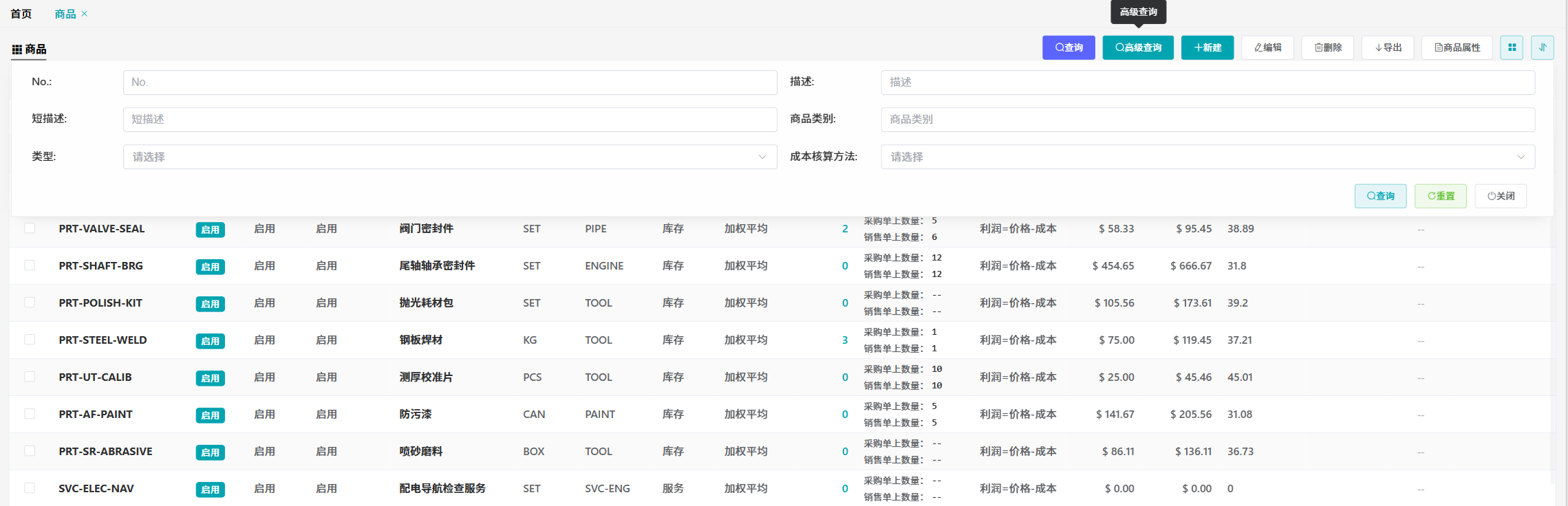Open 商品属性 document button

click(x=1457, y=47)
